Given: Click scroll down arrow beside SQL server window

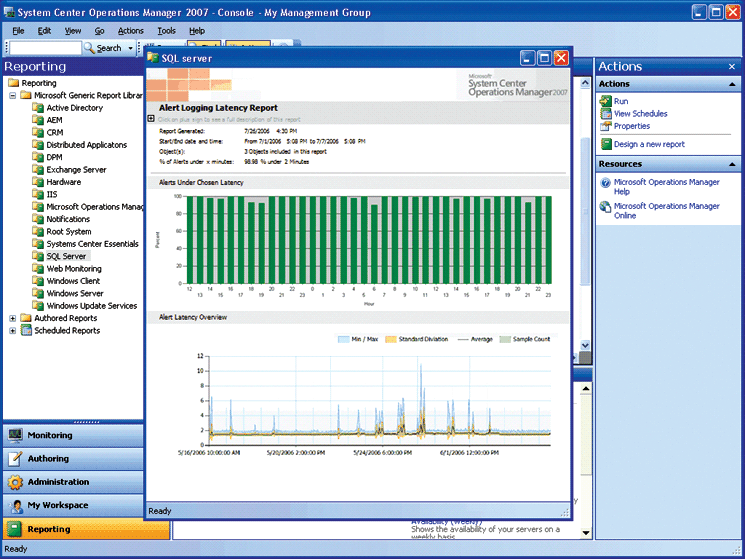Looking at the screenshot, I should tap(585, 345).
